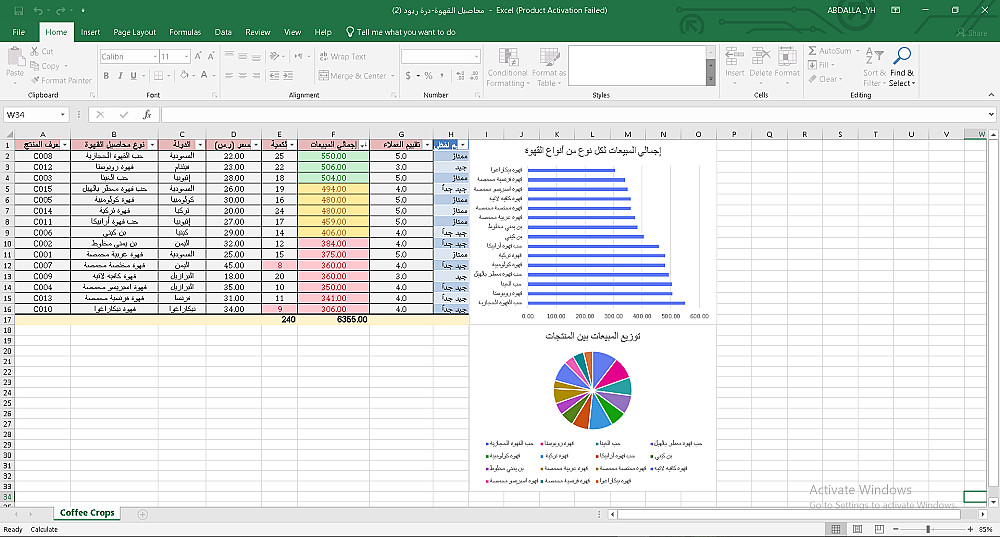Collapse the ribbon with the chevron
The image size is (1000, 537).
tap(991, 95)
